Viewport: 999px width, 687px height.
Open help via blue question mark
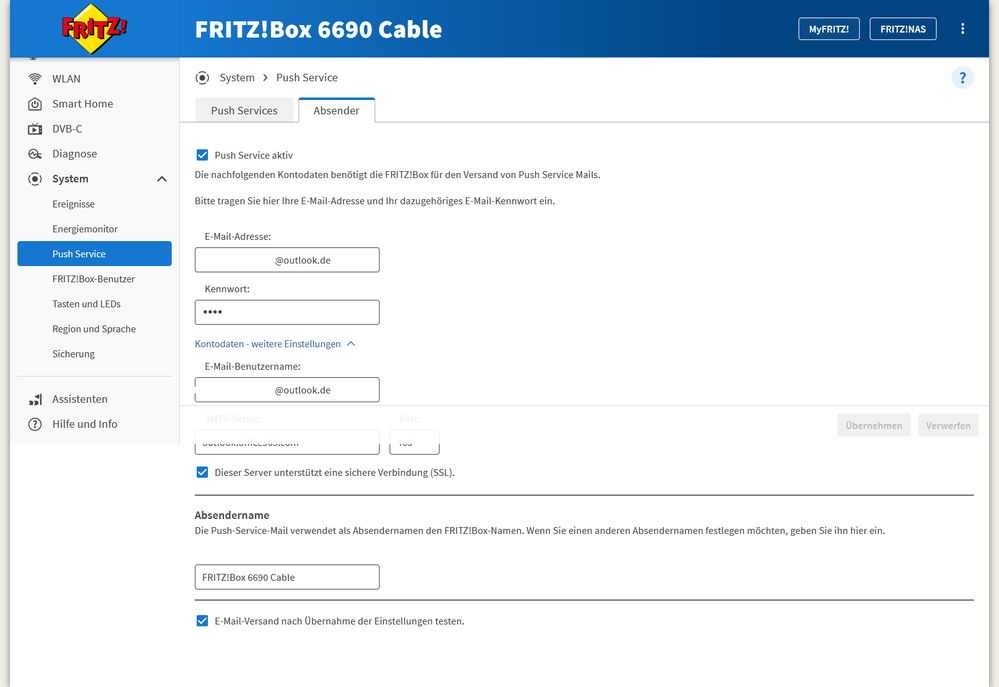point(962,78)
